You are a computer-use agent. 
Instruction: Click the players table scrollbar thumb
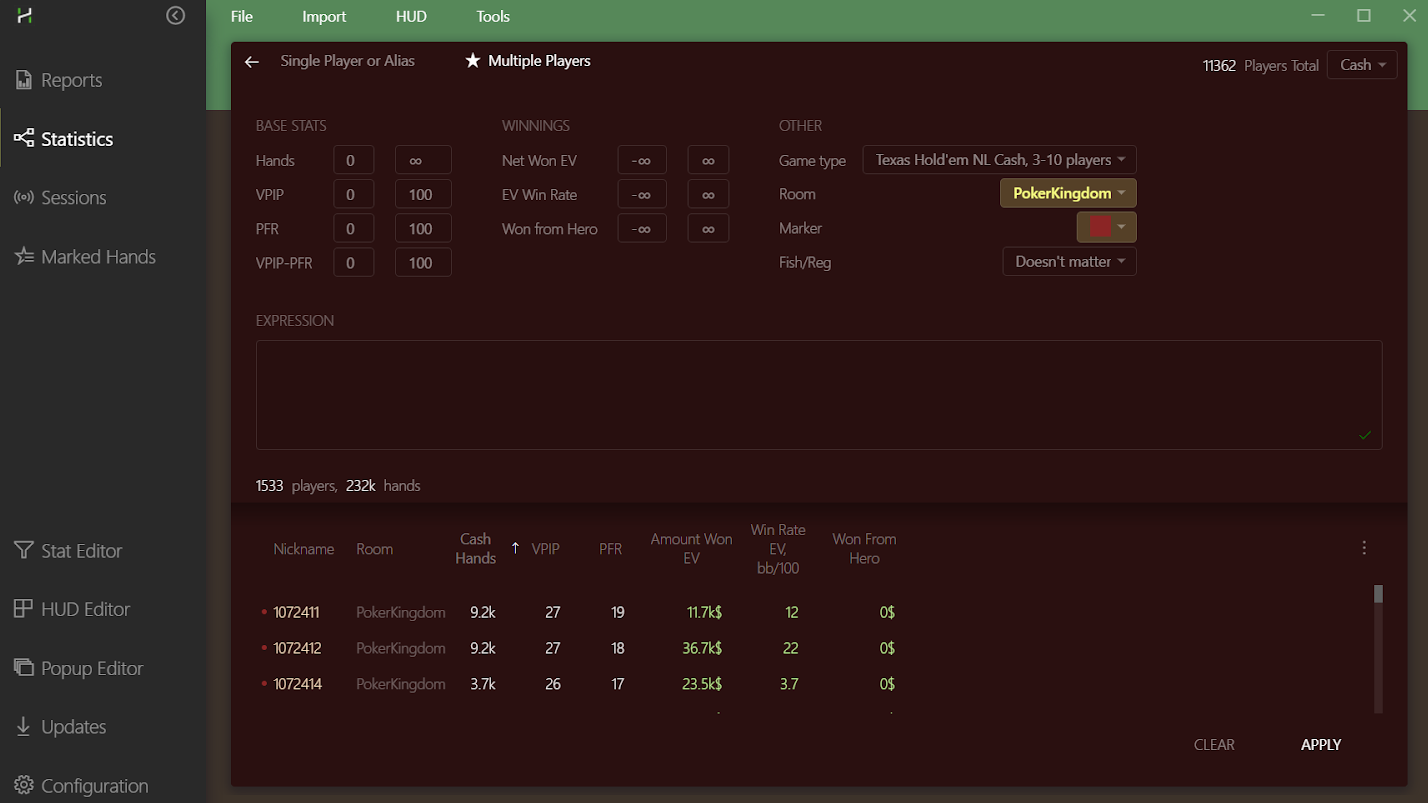[x=1378, y=594]
